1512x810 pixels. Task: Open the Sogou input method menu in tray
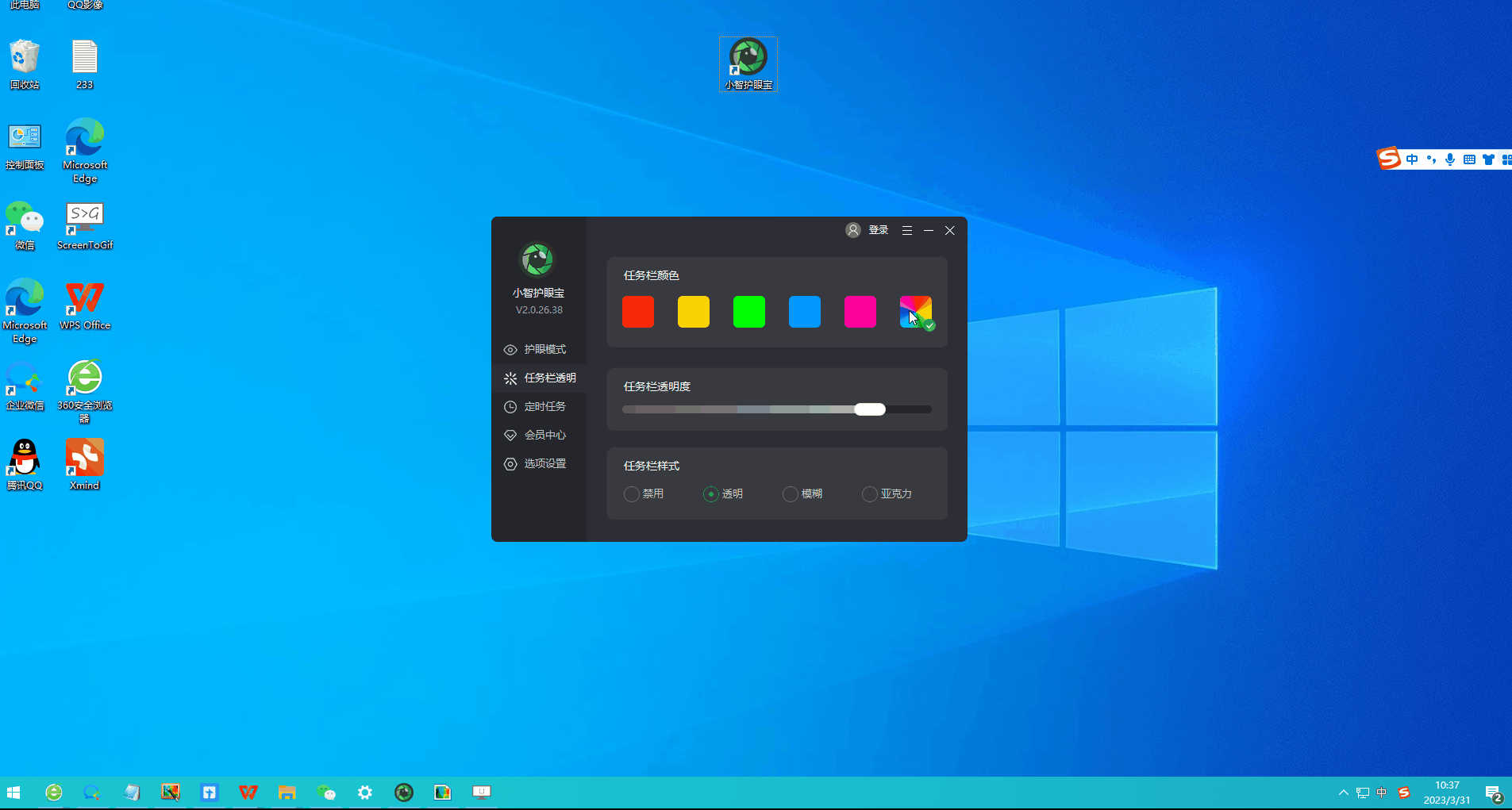pos(1402,792)
